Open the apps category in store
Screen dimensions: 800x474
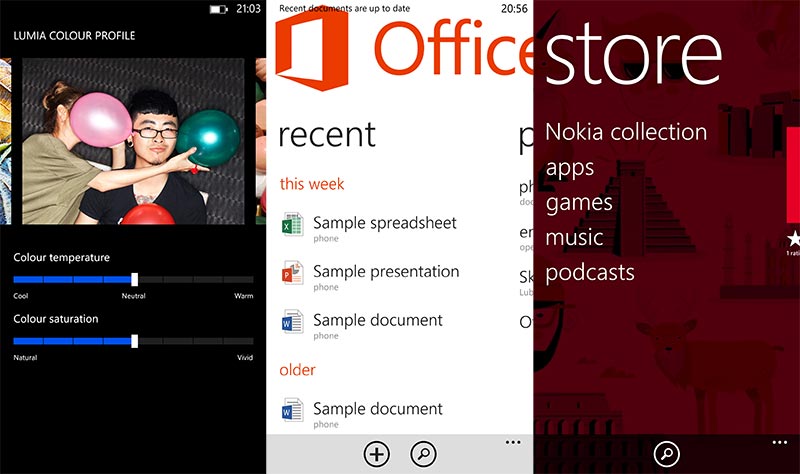(x=570, y=167)
